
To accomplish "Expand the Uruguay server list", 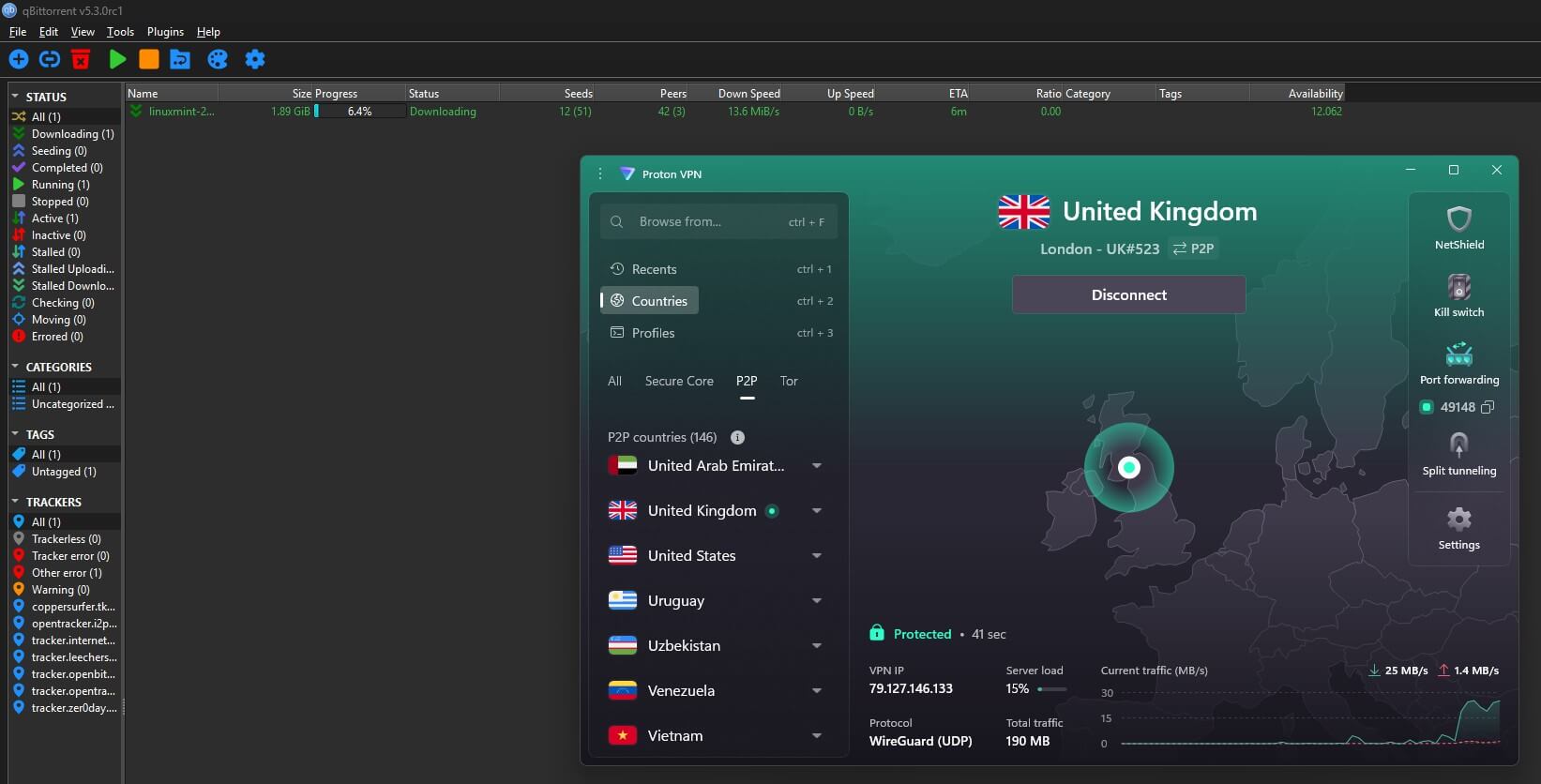I will (x=817, y=601).
